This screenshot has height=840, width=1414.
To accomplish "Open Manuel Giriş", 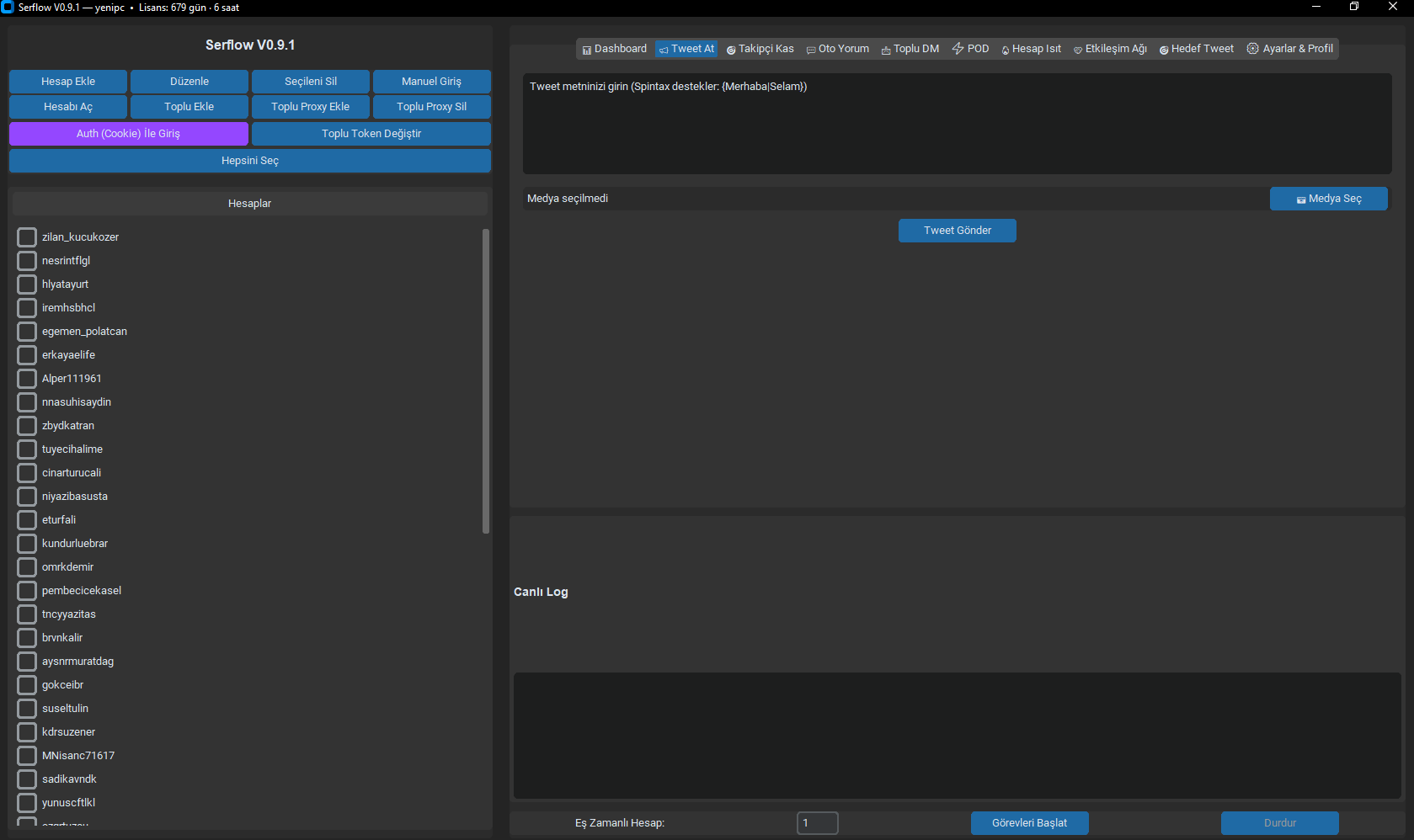I will coord(432,82).
